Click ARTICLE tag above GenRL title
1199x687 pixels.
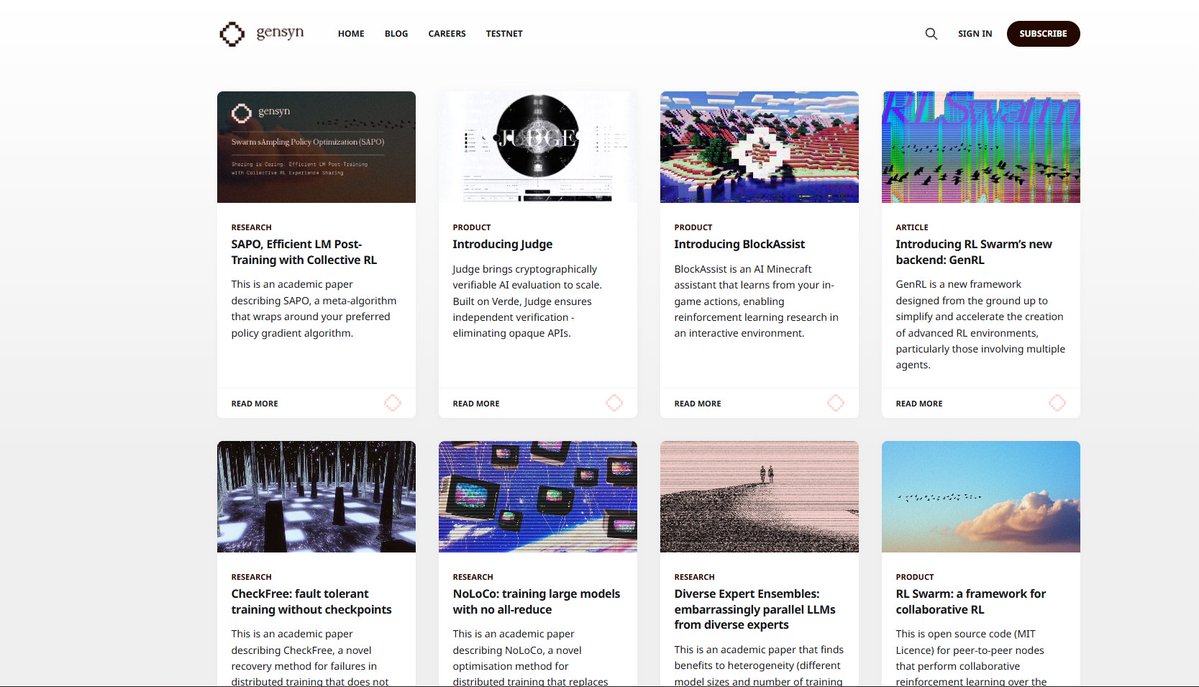pos(912,227)
